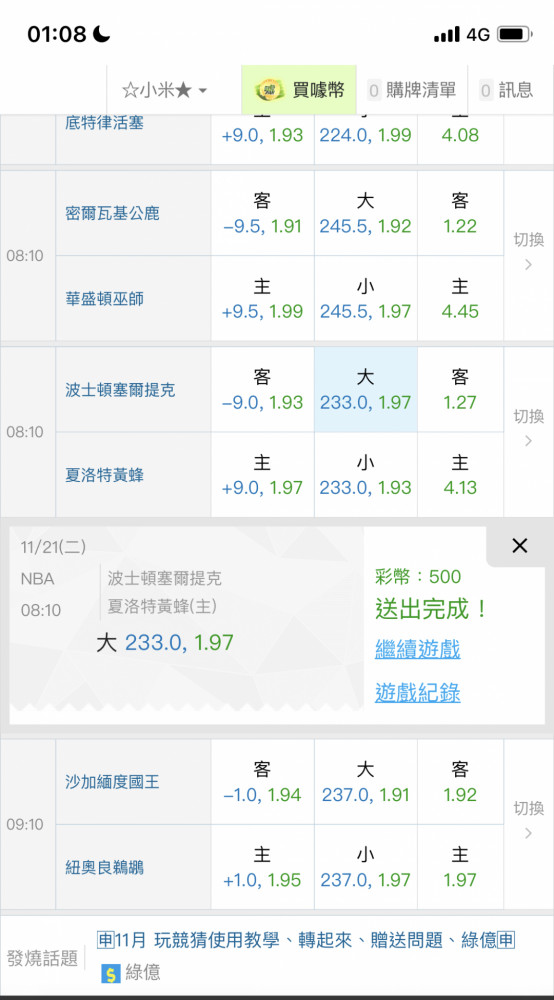The width and height of the screenshot is (554, 1000).
Task: Open the 11月 玩競猜使用教學 hot topic
Action: coord(305,939)
